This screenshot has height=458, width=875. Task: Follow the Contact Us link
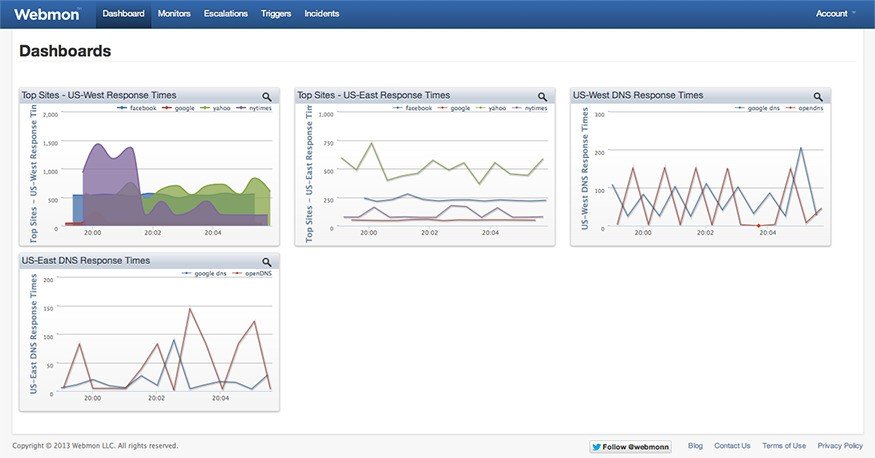tap(732, 446)
